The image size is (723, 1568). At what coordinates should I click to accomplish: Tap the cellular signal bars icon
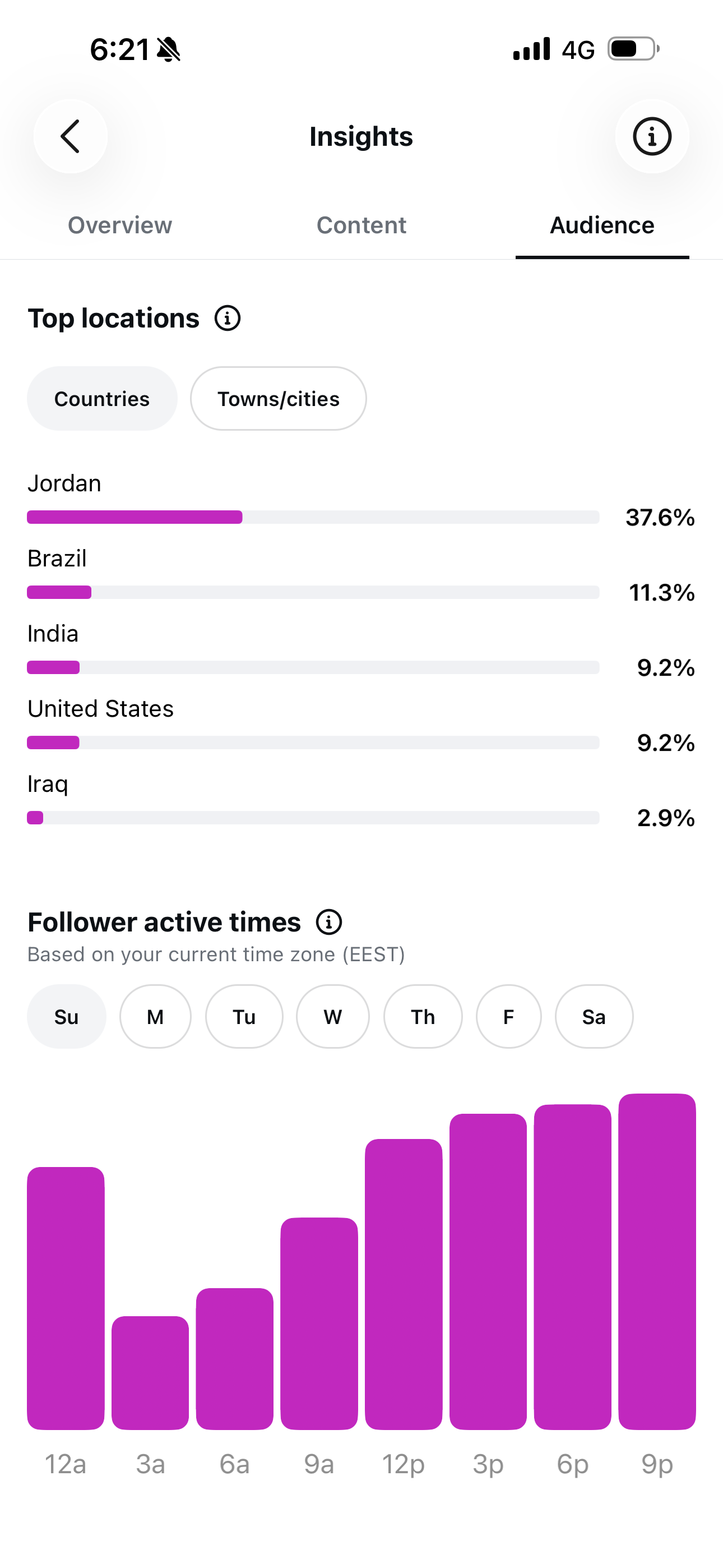pyautogui.click(x=531, y=49)
